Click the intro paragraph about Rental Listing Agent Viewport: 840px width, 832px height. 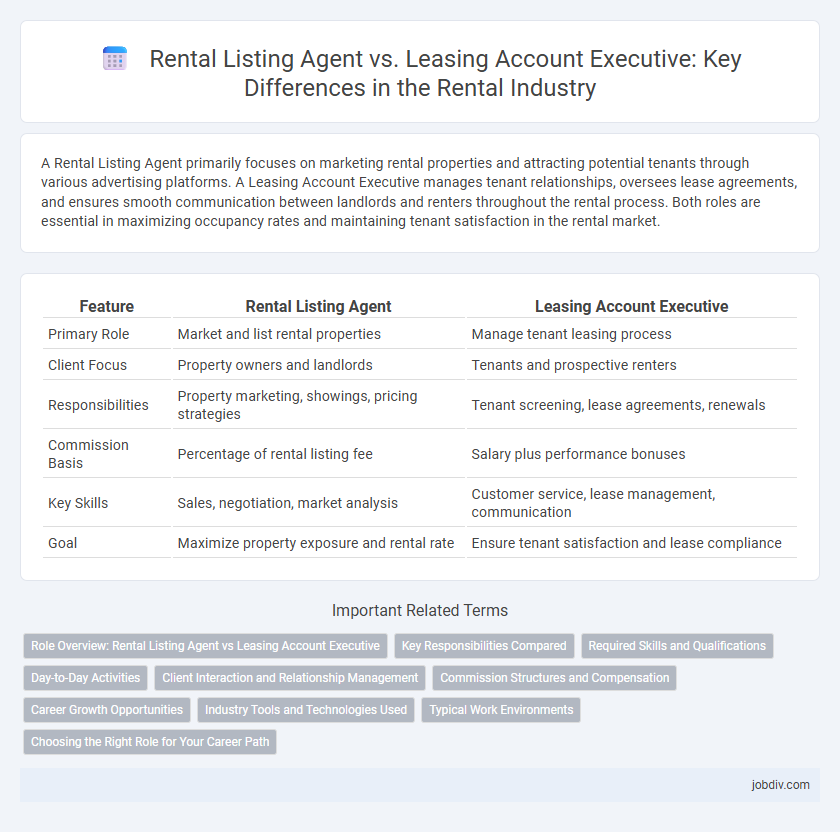pyautogui.click(x=419, y=192)
